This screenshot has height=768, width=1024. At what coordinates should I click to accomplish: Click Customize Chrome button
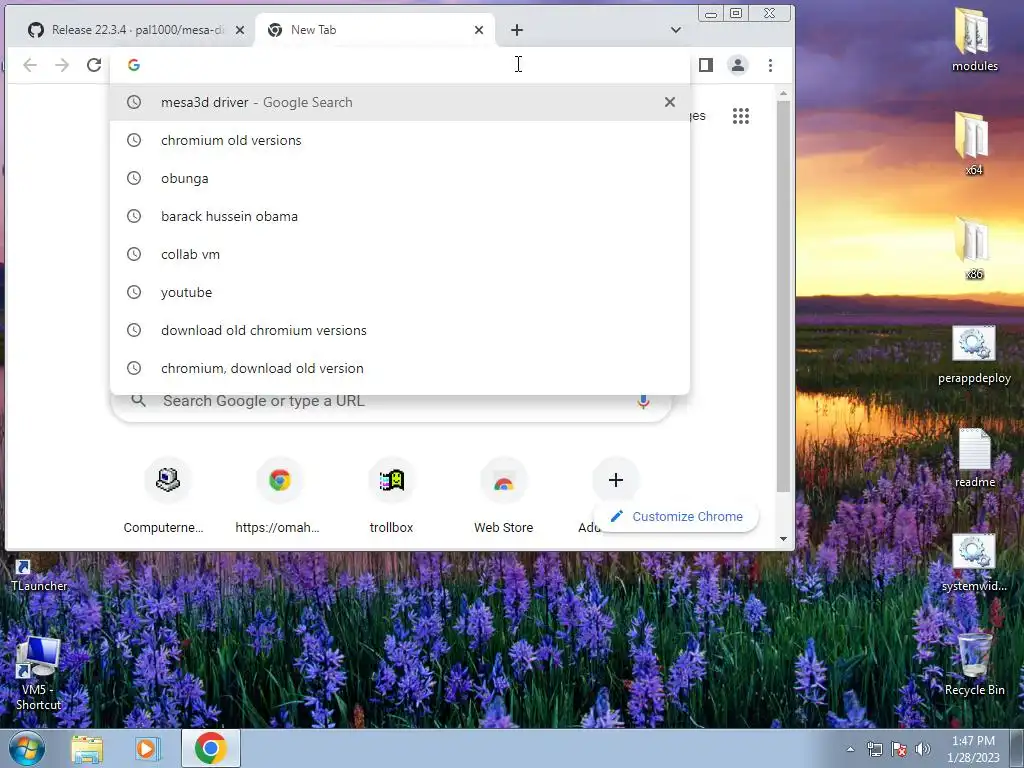[x=677, y=517]
